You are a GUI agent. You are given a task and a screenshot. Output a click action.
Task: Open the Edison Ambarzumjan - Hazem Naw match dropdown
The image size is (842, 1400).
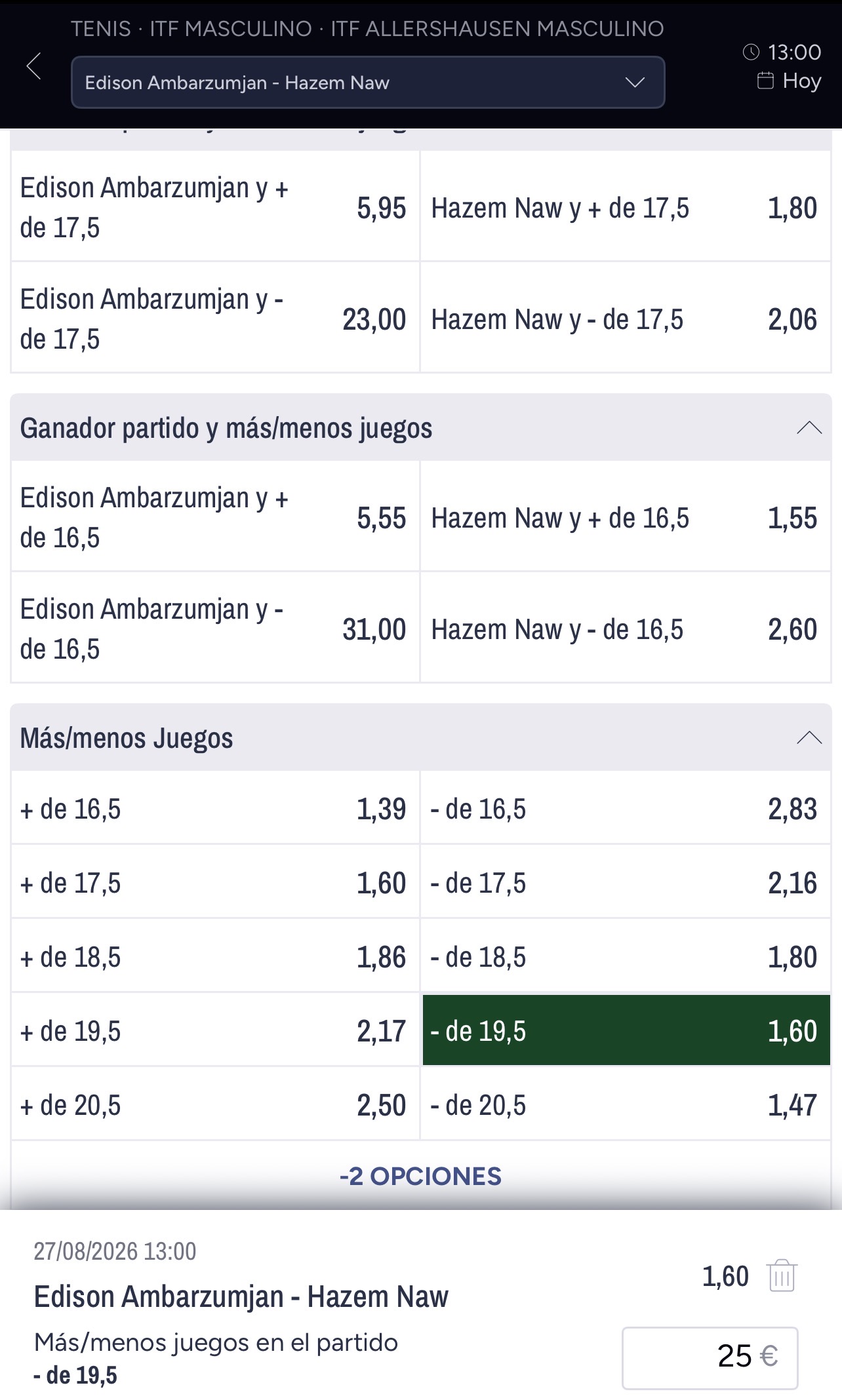[368, 82]
